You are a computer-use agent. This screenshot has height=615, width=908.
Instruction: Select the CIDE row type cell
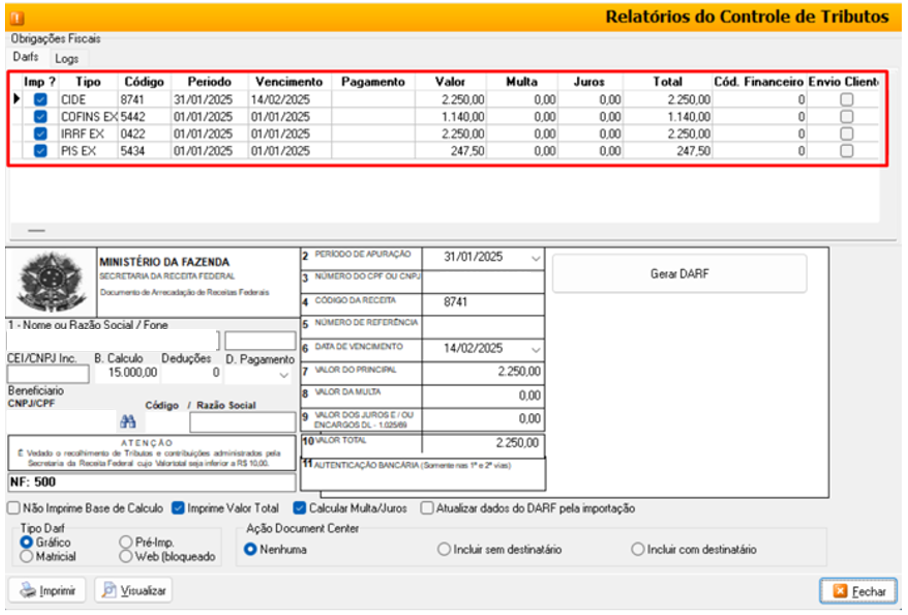pos(88,100)
